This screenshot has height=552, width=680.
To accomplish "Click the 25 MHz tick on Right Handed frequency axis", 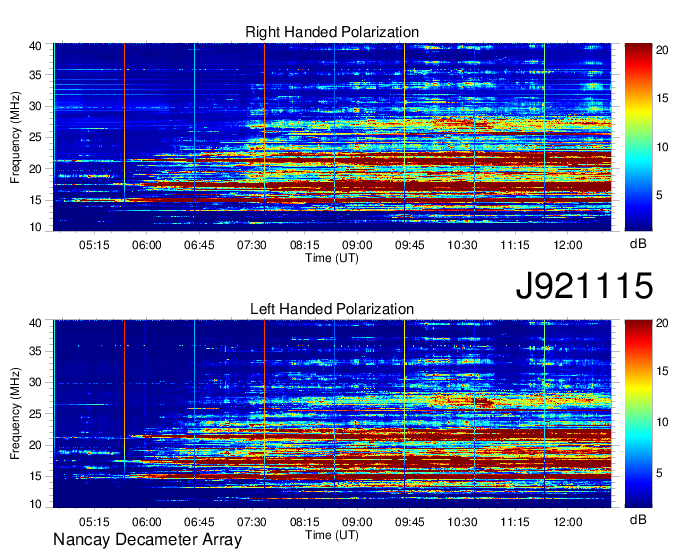I will 35,137.
